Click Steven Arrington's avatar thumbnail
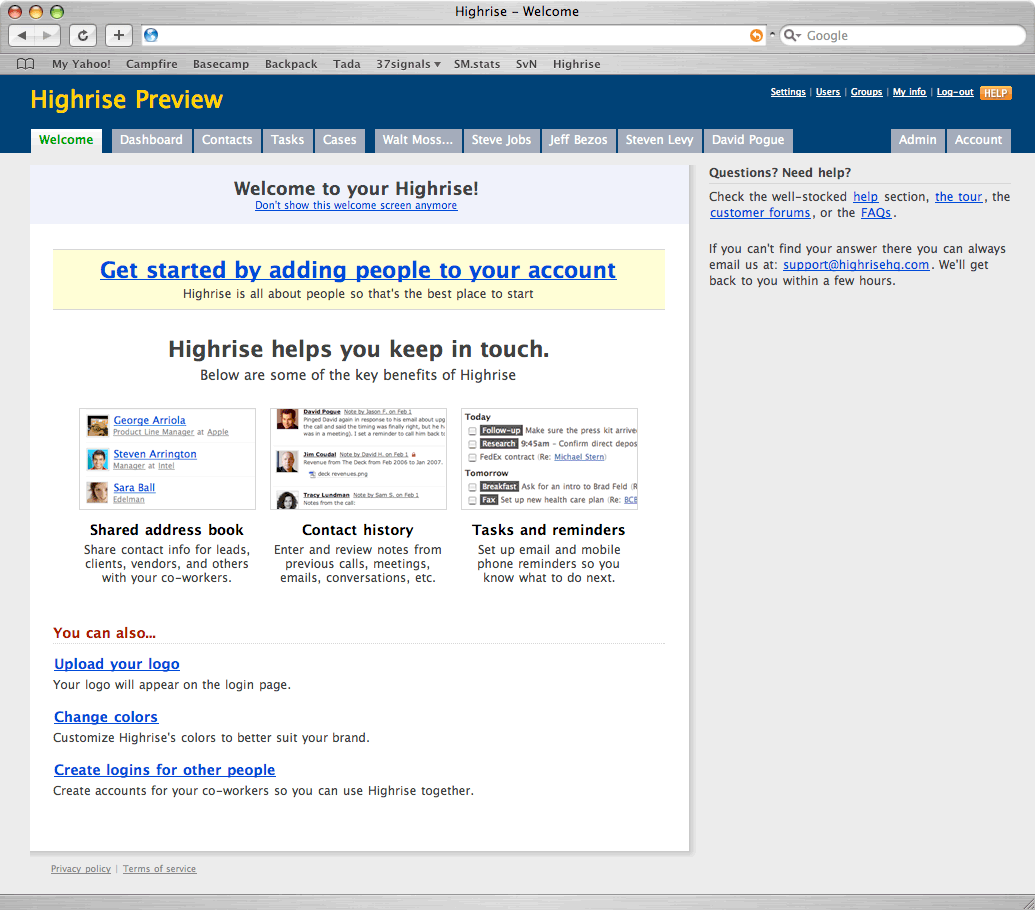 click(x=98, y=459)
